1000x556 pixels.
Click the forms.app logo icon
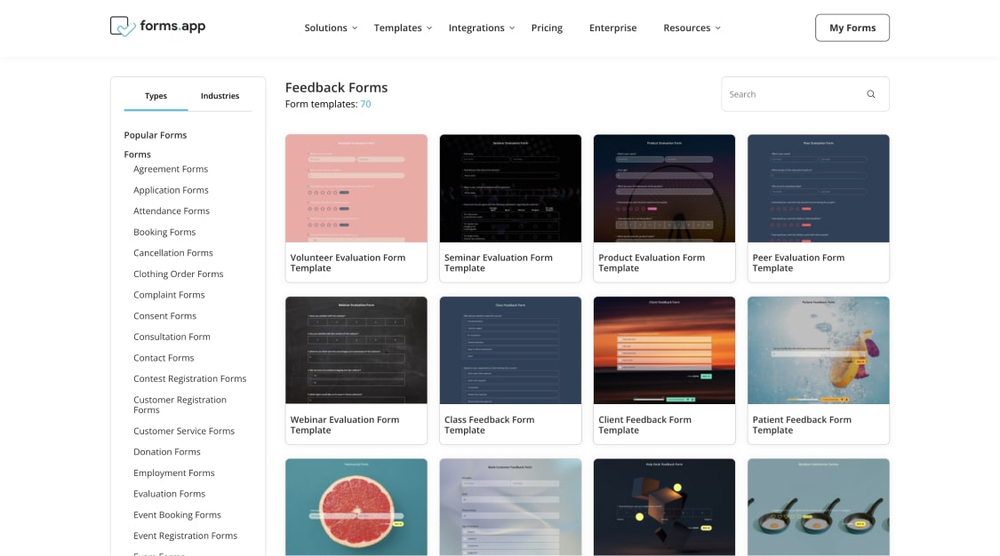click(122, 27)
